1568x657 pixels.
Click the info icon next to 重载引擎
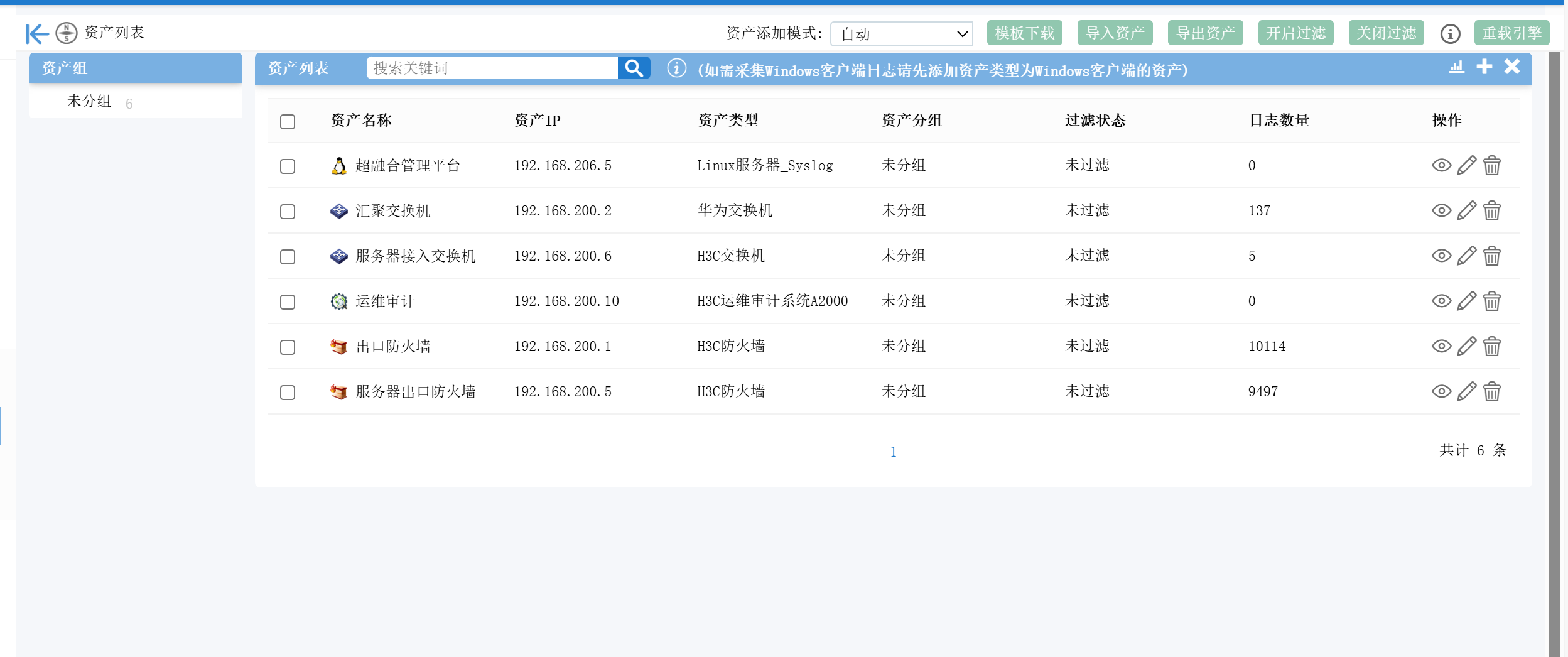[1450, 34]
